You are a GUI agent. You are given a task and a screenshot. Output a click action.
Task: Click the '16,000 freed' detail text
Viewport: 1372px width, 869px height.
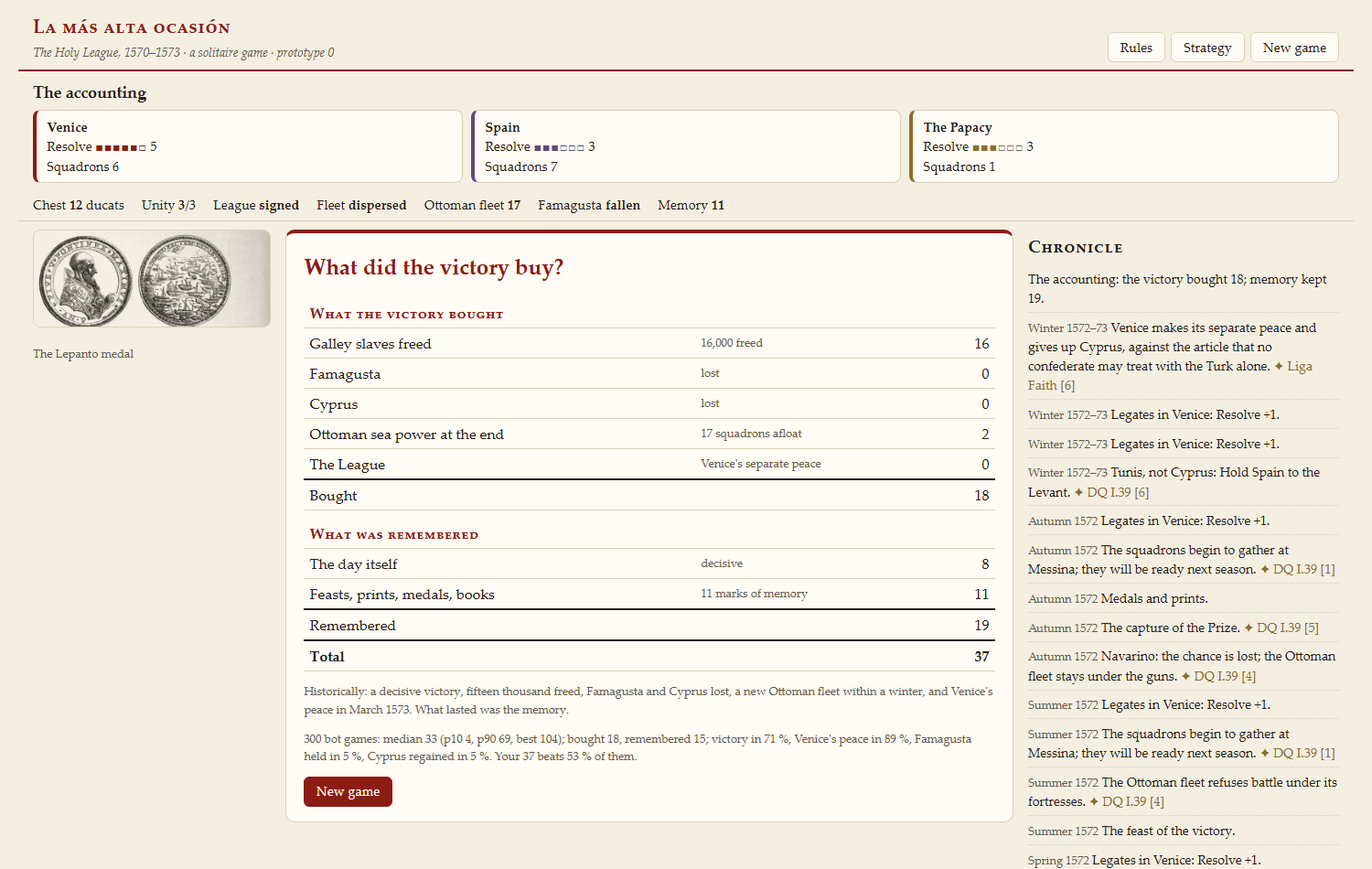[732, 343]
